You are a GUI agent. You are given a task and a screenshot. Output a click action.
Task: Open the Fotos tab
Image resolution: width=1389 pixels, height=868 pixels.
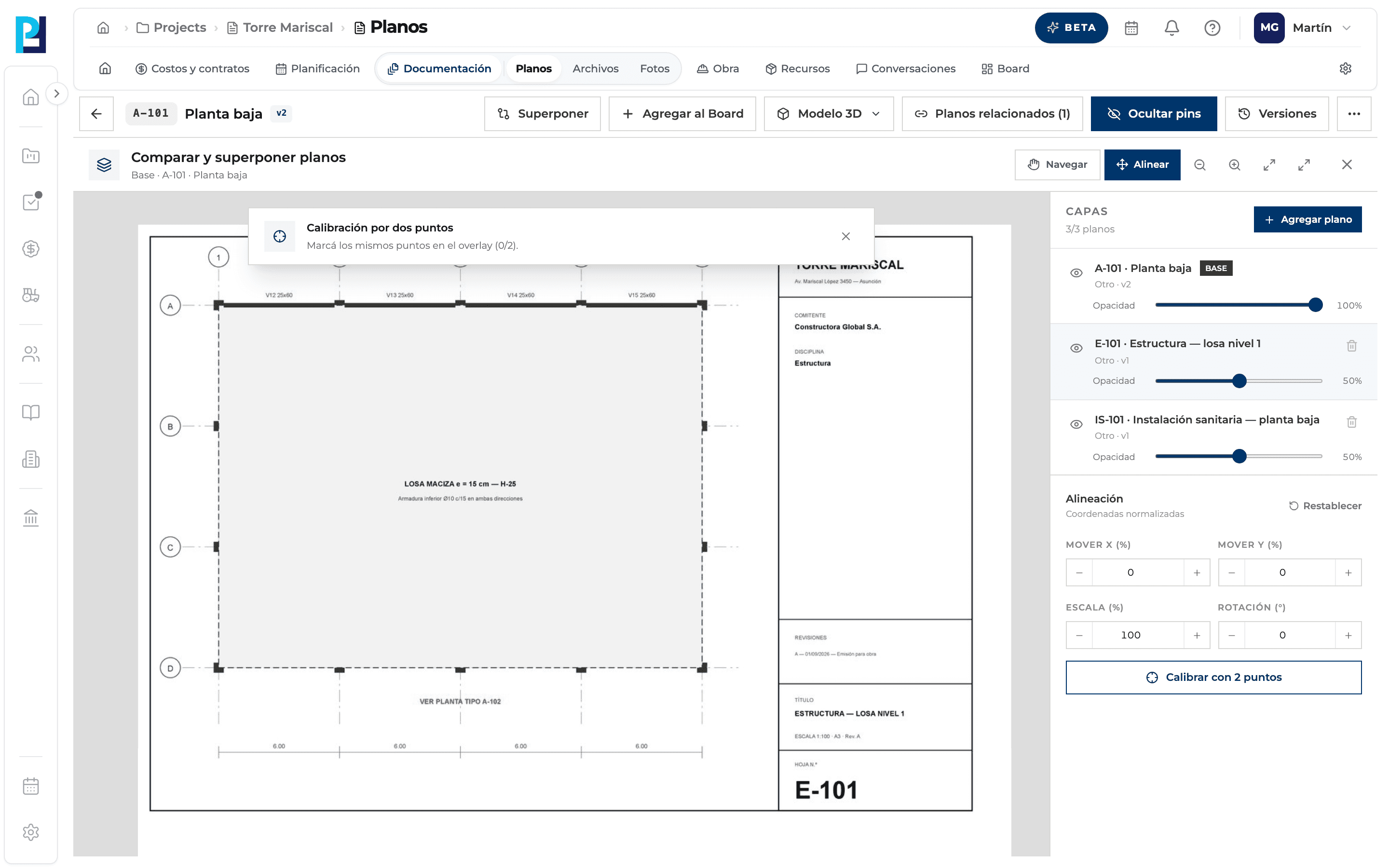coord(654,68)
